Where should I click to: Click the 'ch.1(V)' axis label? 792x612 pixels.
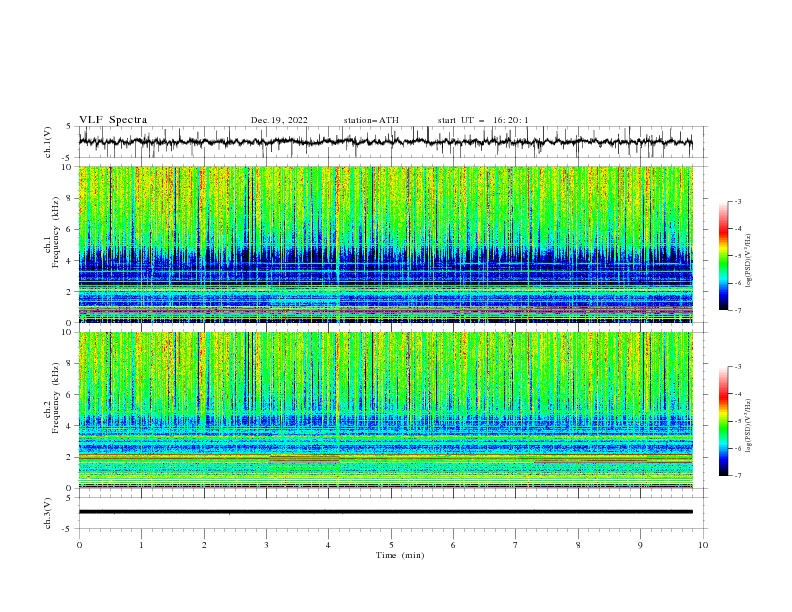point(48,142)
